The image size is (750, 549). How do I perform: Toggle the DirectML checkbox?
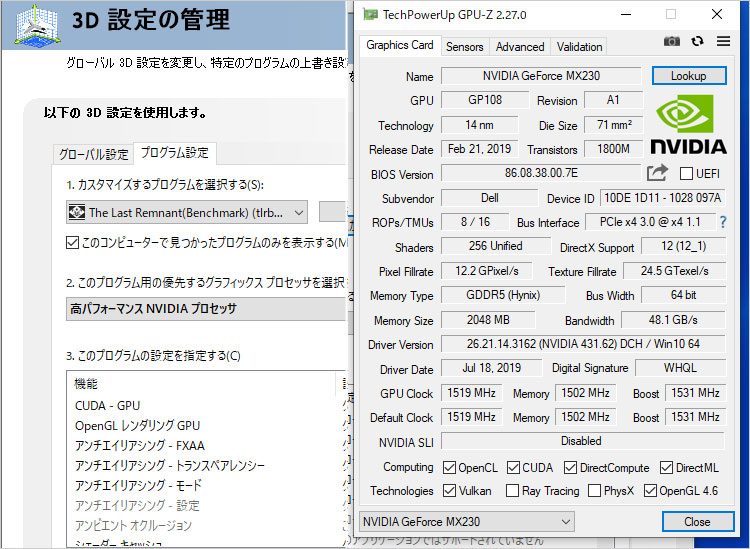click(x=666, y=467)
